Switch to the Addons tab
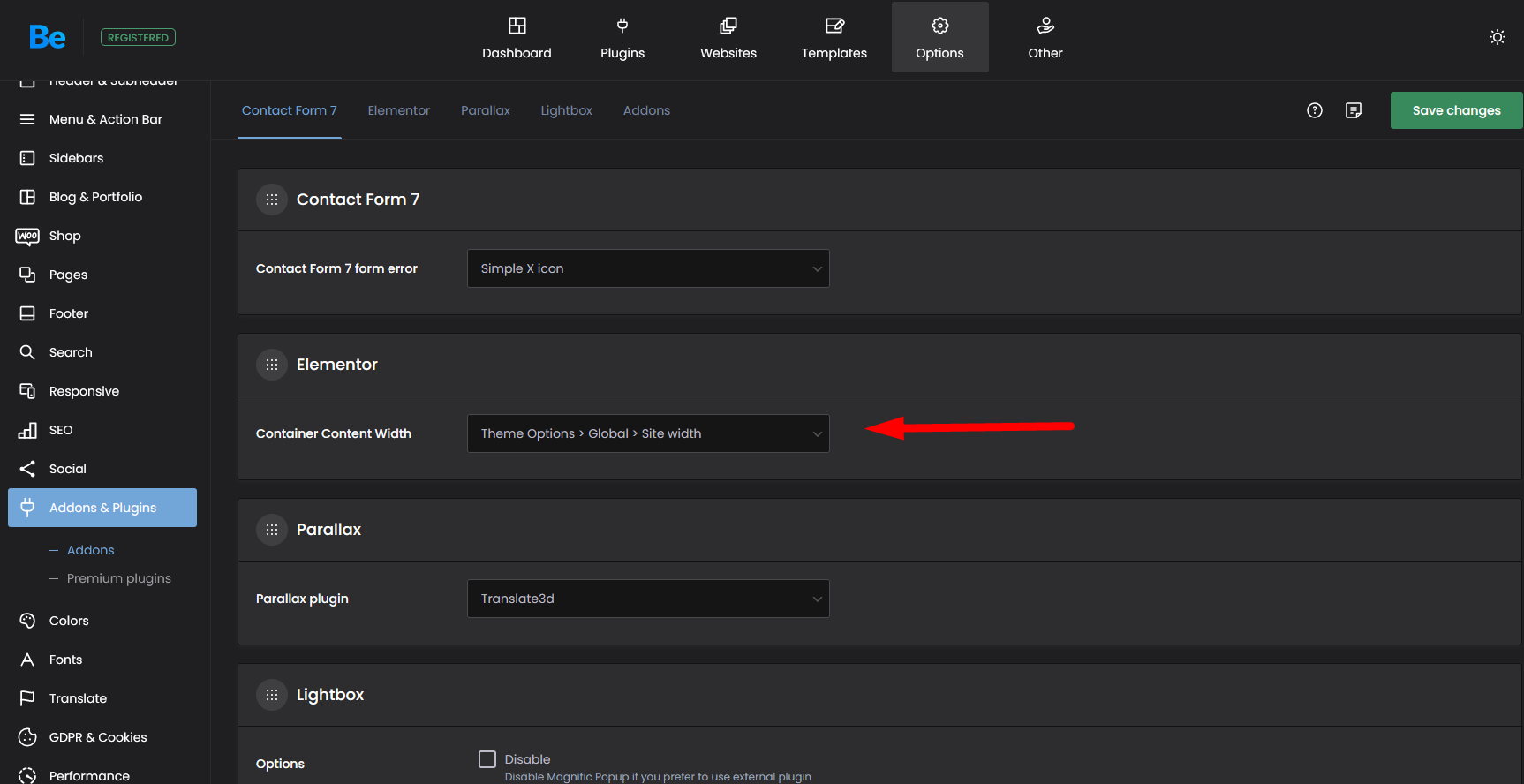The height and width of the screenshot is (784, 1524). coord(646,110)
